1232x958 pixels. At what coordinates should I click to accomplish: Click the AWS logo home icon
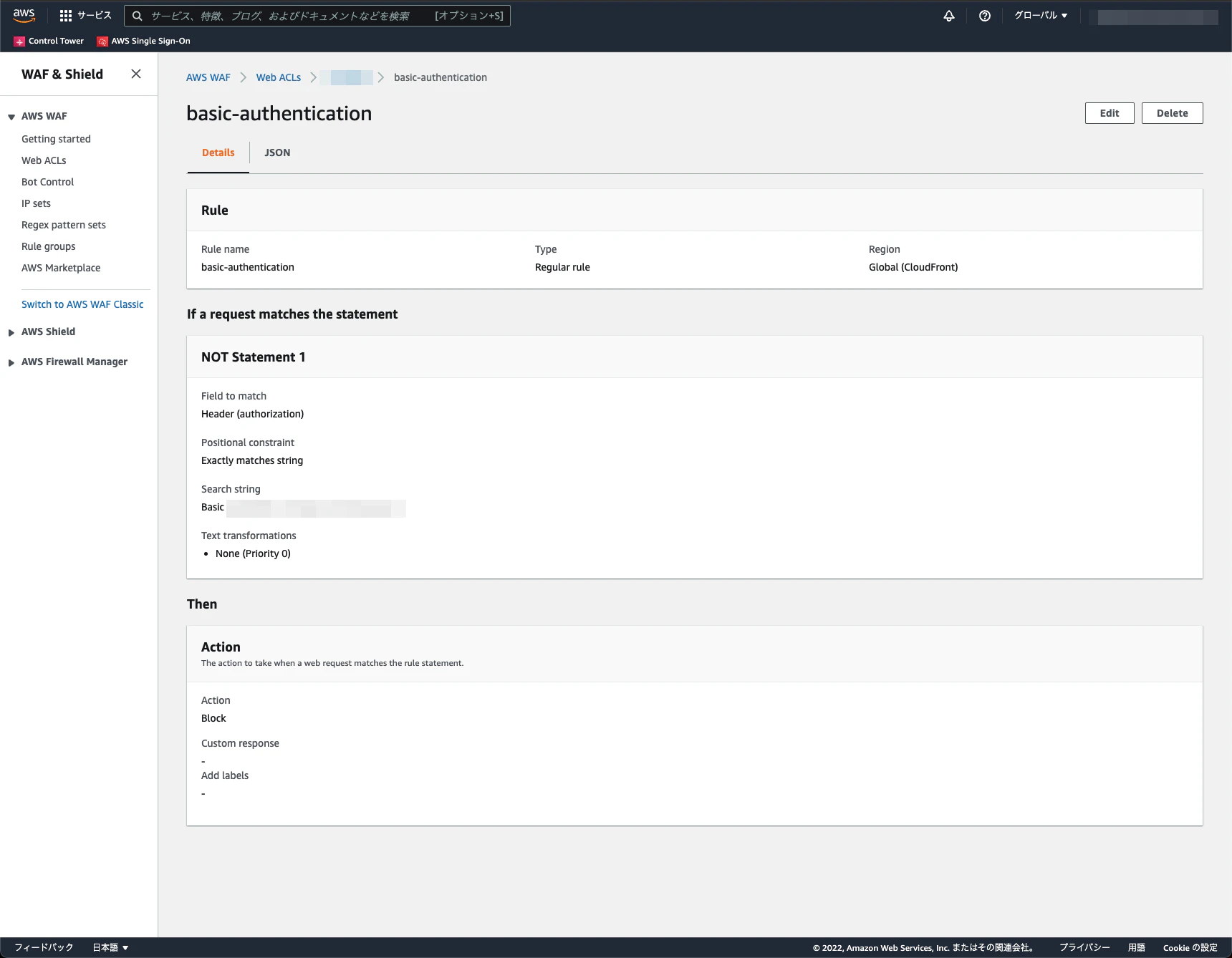24,15
